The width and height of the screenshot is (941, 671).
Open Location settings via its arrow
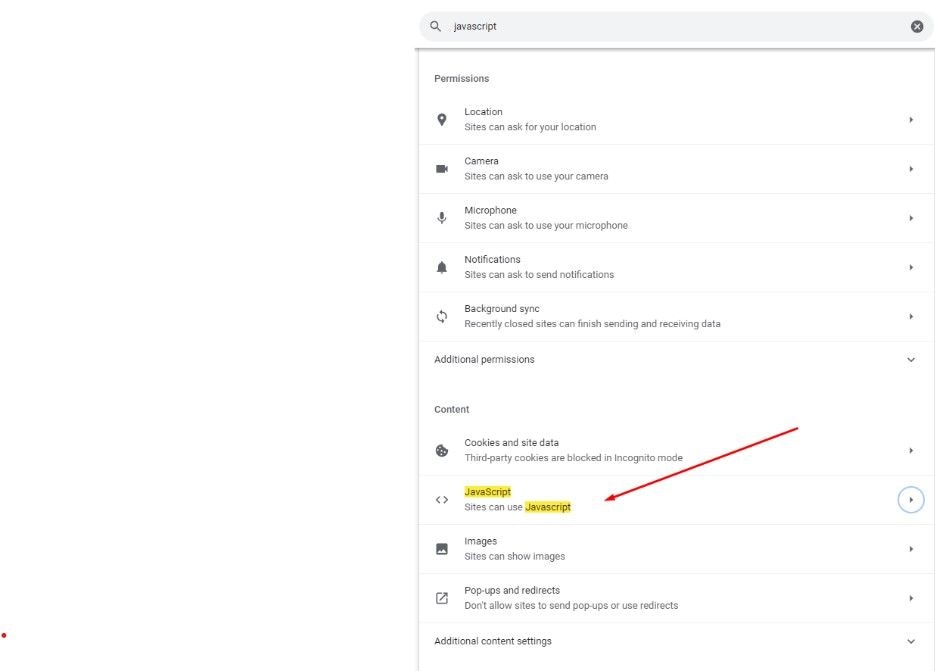(911, 119)
